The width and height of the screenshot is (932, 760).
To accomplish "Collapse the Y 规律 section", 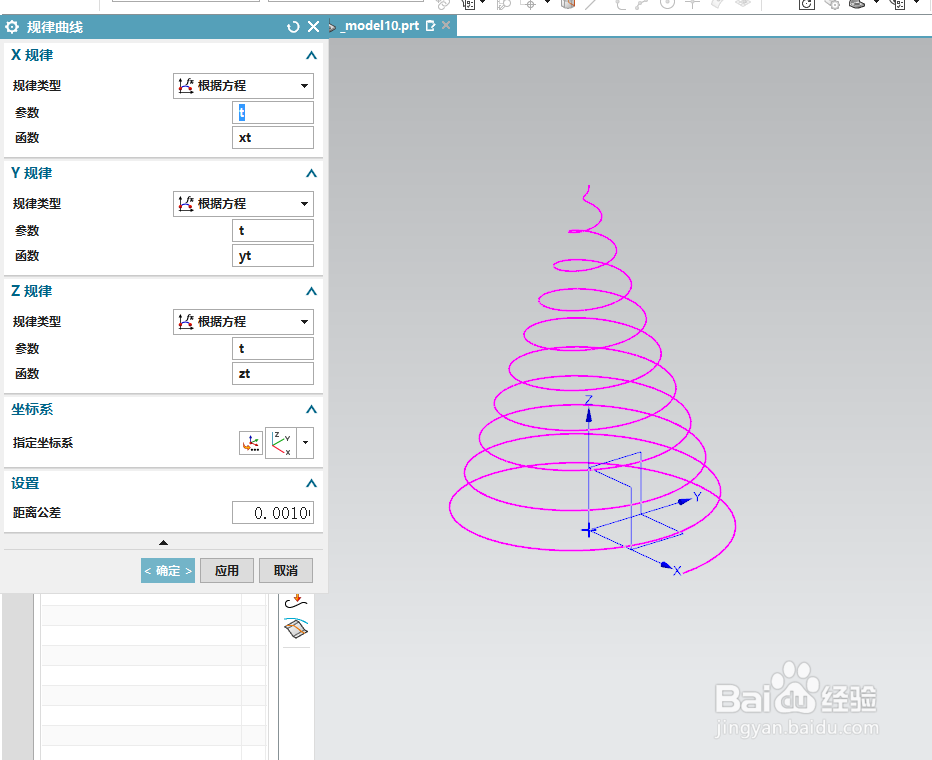I will (x=311, y=174).
